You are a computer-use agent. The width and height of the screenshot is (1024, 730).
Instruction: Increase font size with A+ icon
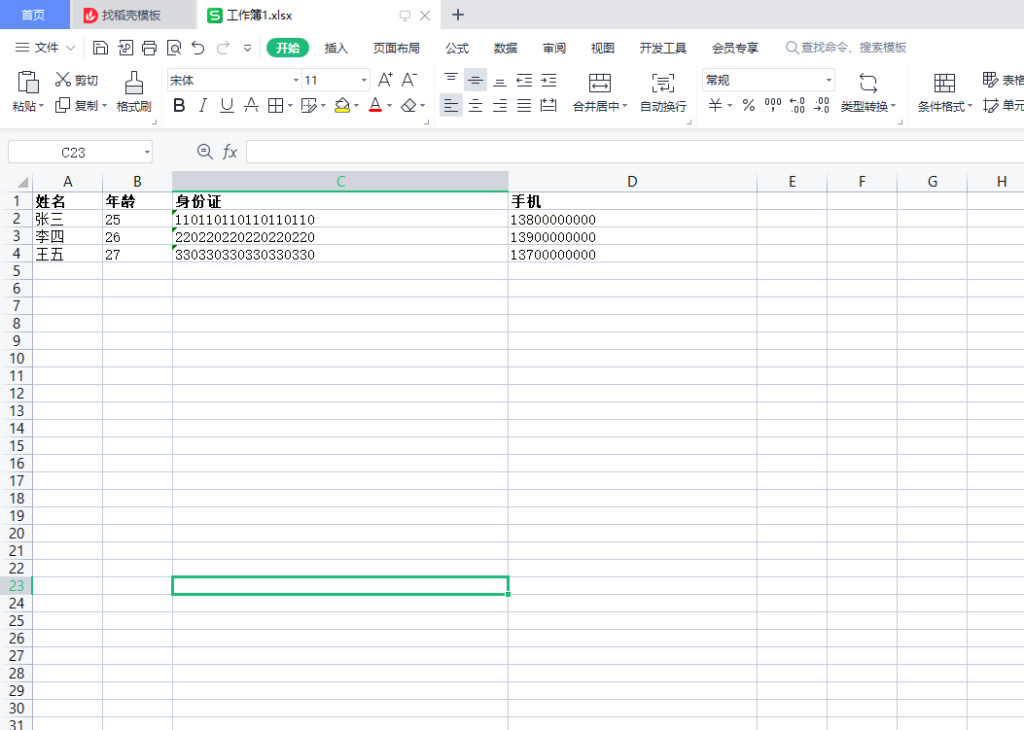[385, 80]
